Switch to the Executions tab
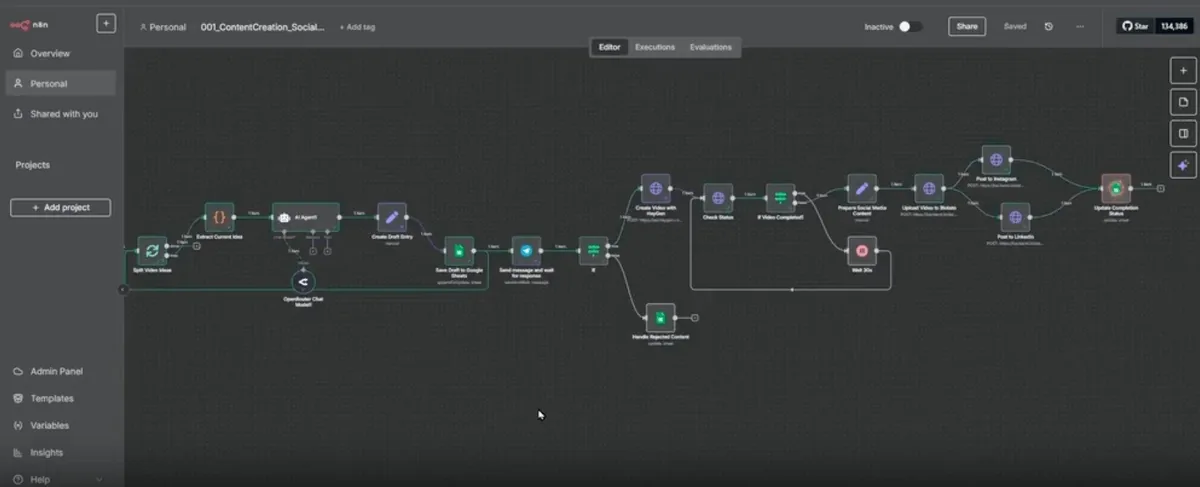 pos(655,47)
